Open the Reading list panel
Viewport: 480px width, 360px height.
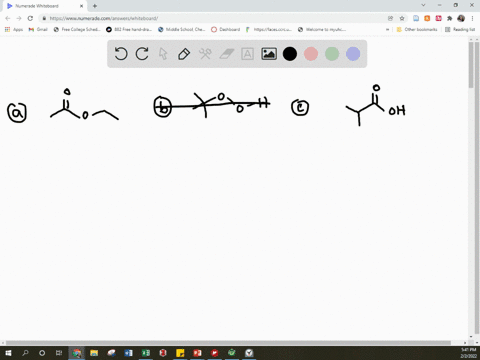pos(460,29)
